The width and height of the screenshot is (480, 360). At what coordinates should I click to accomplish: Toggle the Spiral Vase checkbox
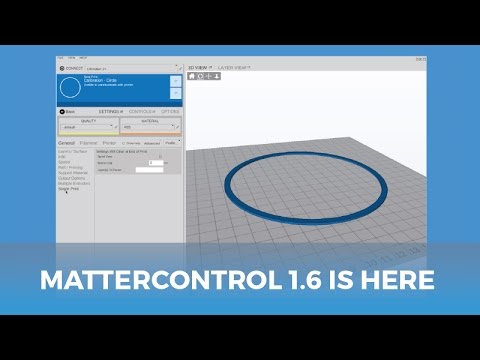pos(160,156)
